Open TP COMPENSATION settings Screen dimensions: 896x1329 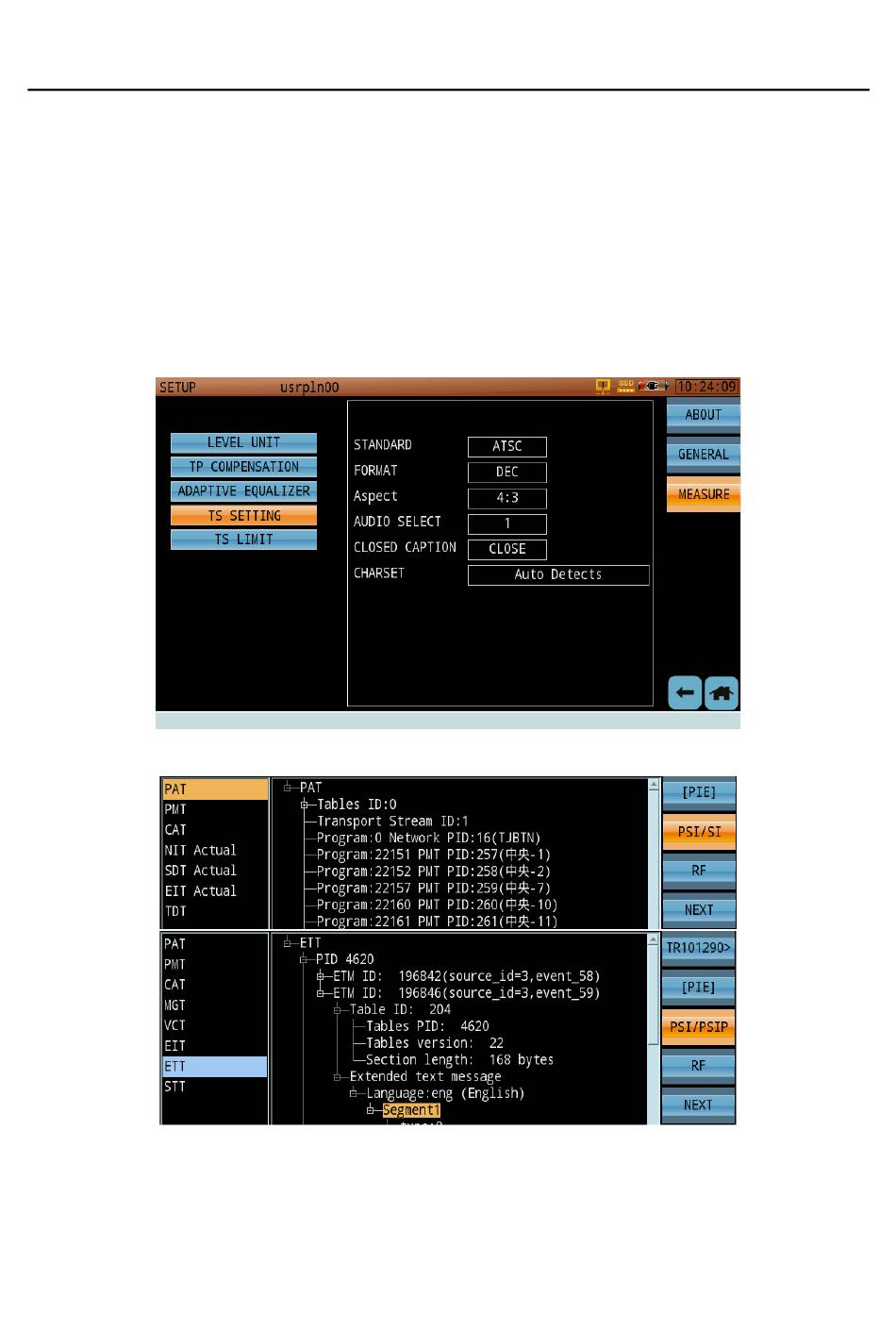pyautogui.click(x=243, y=467)
